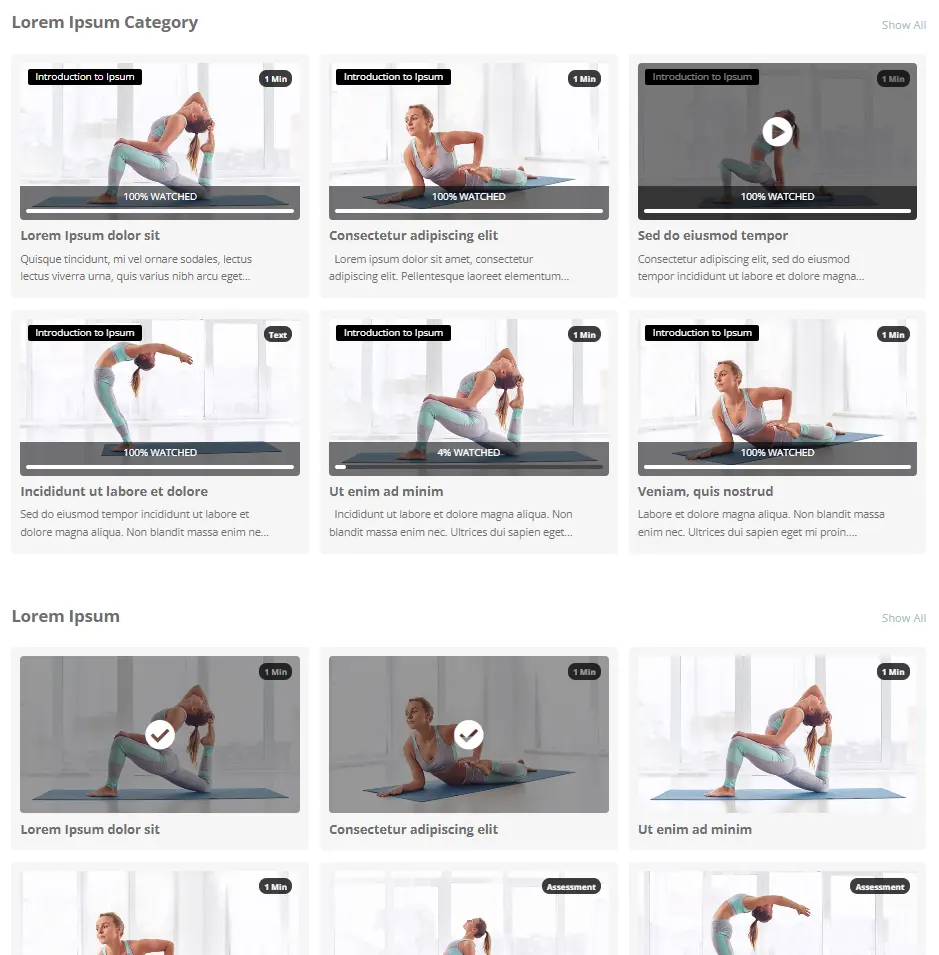This screenshot has width=939, height=955.
Task: Open Ut enim ad minim card title in Category
Action: 386,491
